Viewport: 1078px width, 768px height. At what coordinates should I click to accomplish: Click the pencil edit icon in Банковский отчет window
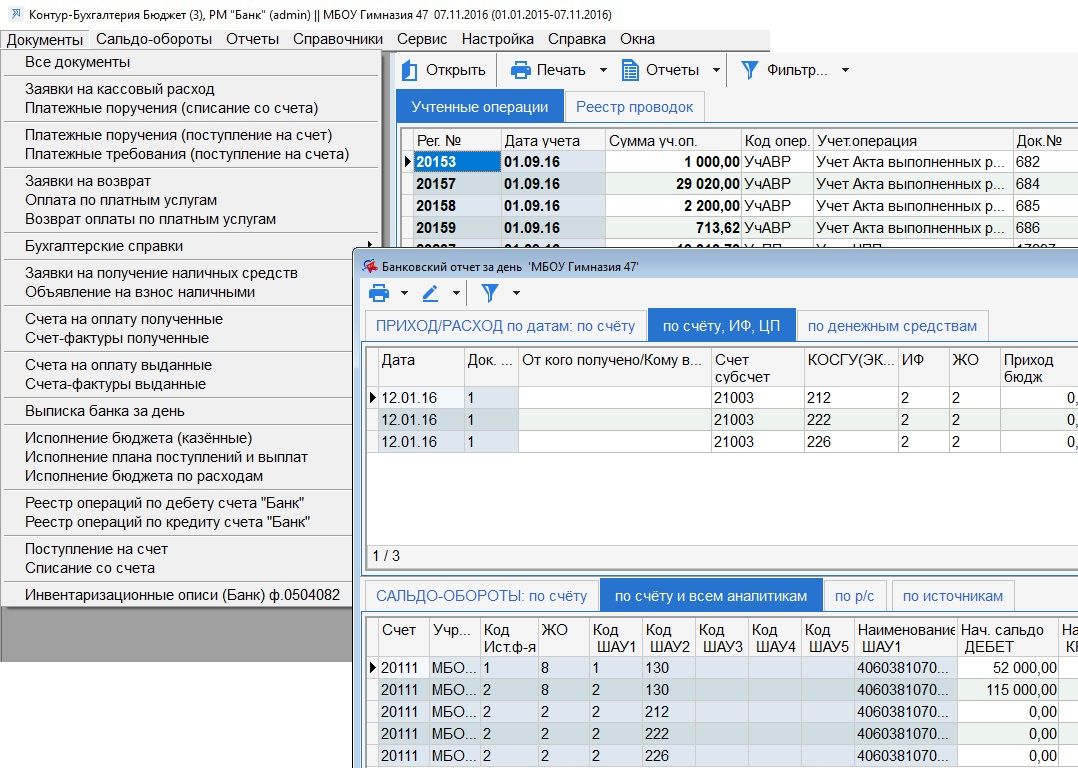(430, 294)
